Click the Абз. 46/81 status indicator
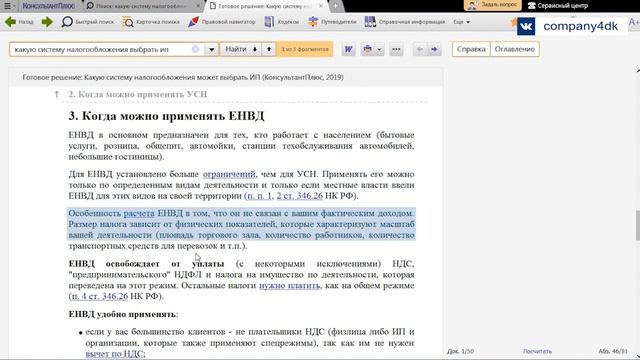 tap(613, 351)
